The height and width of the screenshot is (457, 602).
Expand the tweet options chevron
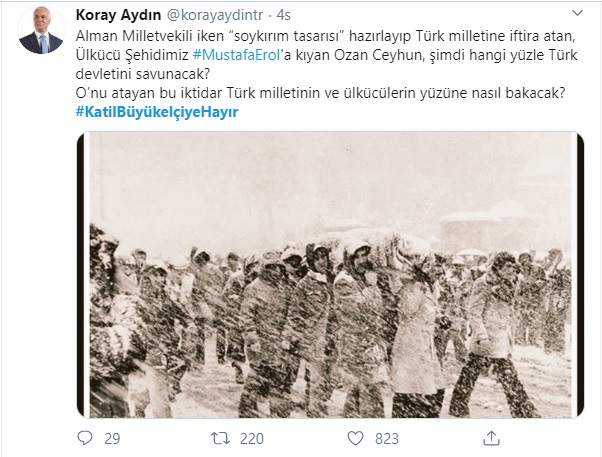(577, 13)
